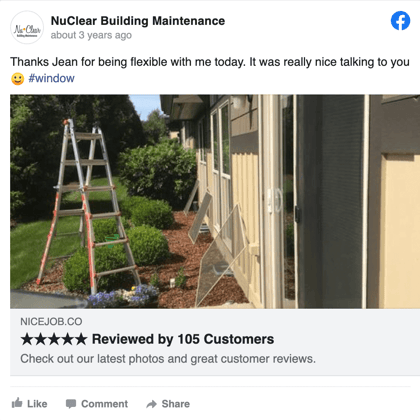
Task: Click the smiley face emoji
Action: coord(17,79)
